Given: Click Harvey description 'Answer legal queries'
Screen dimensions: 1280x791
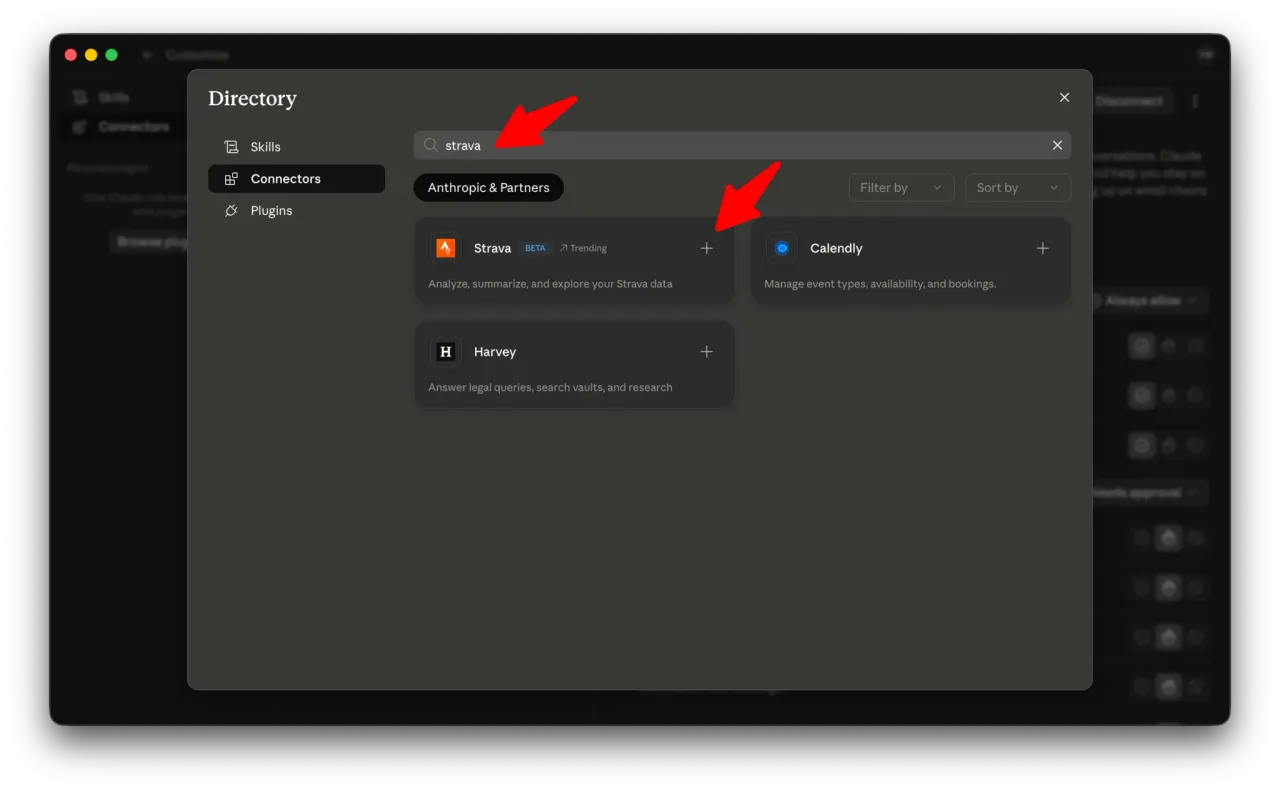Looking at the screenshot, I should [x=550, y=387].
